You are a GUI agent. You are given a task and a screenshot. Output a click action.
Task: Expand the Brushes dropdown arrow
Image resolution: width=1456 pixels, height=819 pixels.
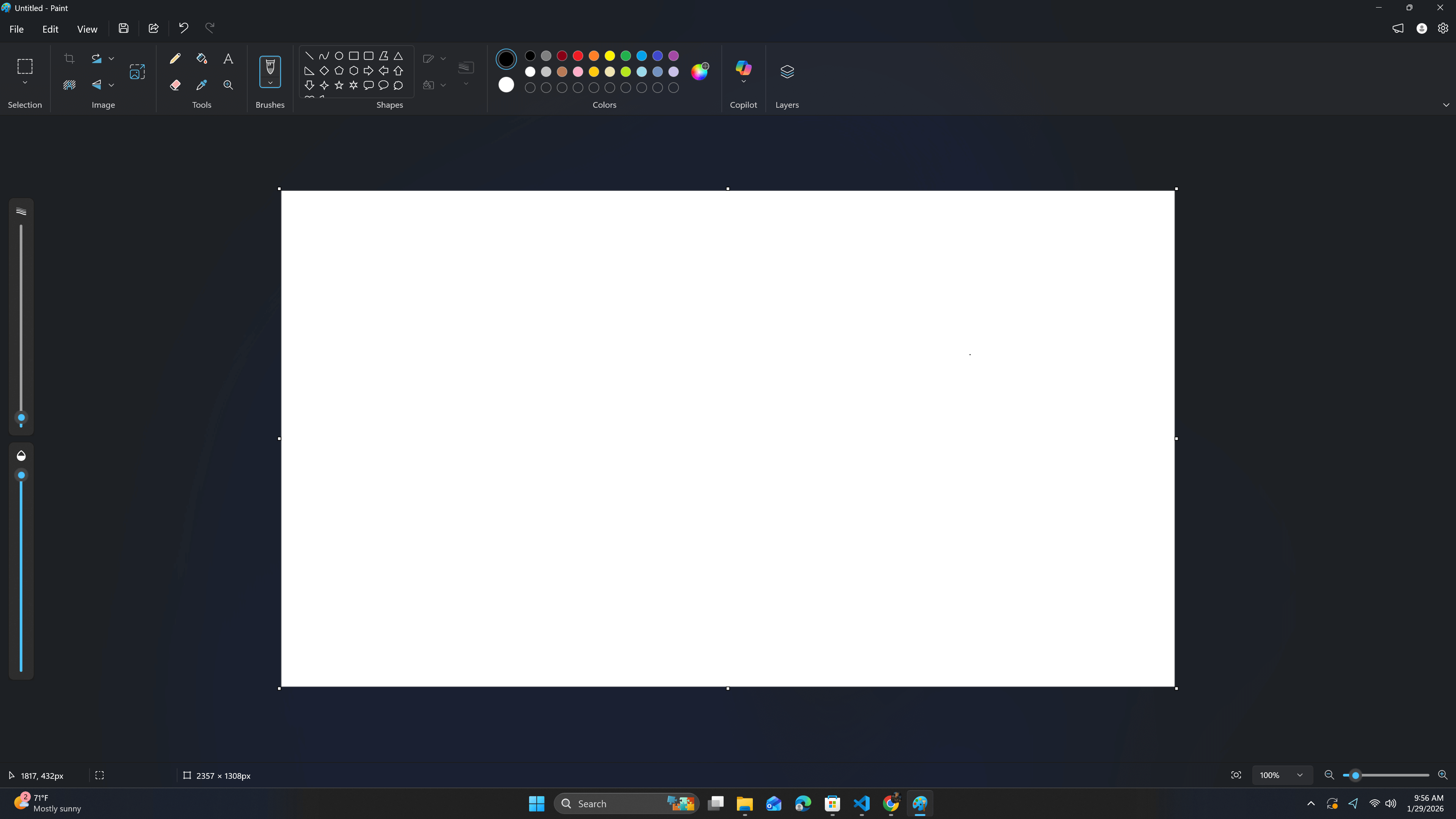click(x=270, y=83)
